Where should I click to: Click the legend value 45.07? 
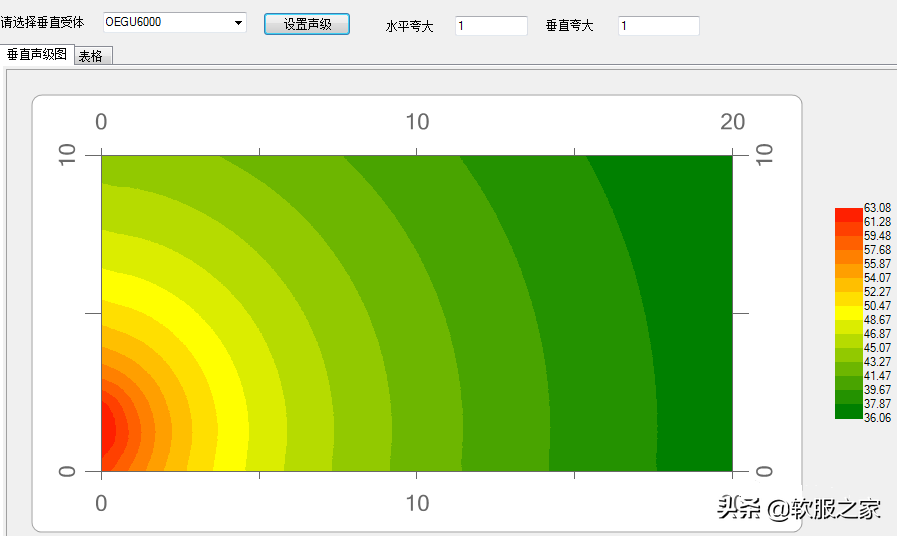pyautogui.click(x=878, y=348)
